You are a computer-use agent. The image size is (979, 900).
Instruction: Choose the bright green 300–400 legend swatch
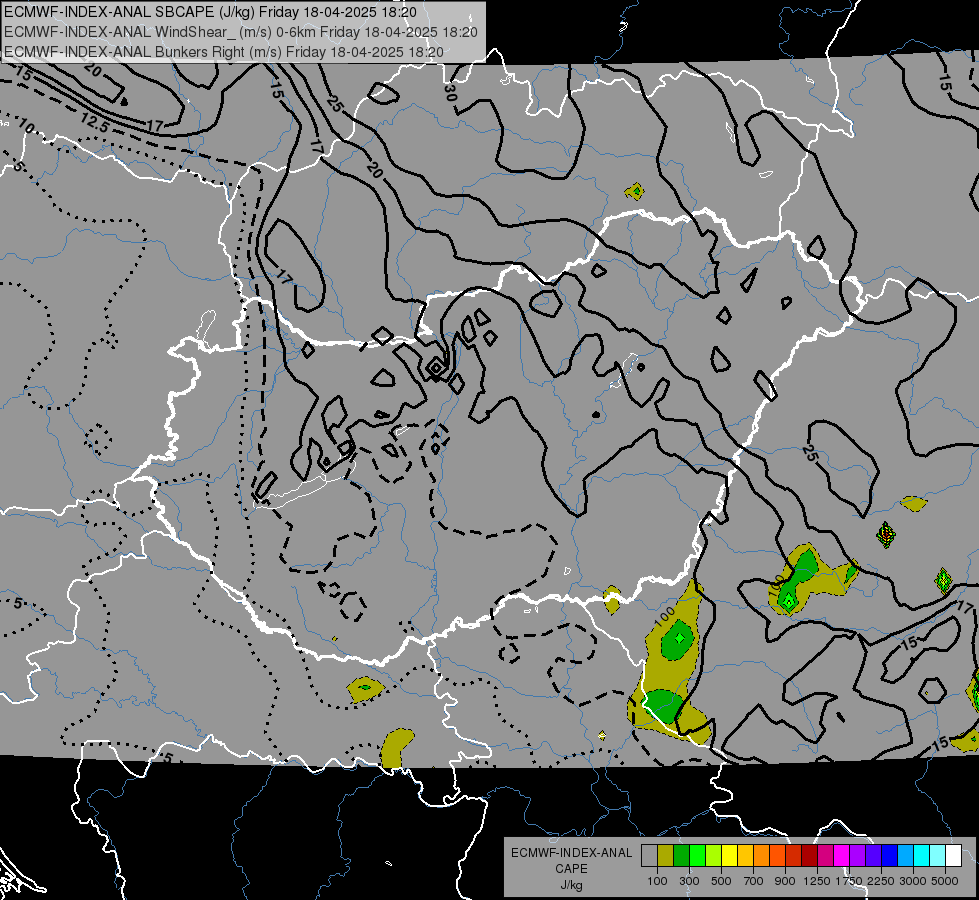click(x=697, y=856)
